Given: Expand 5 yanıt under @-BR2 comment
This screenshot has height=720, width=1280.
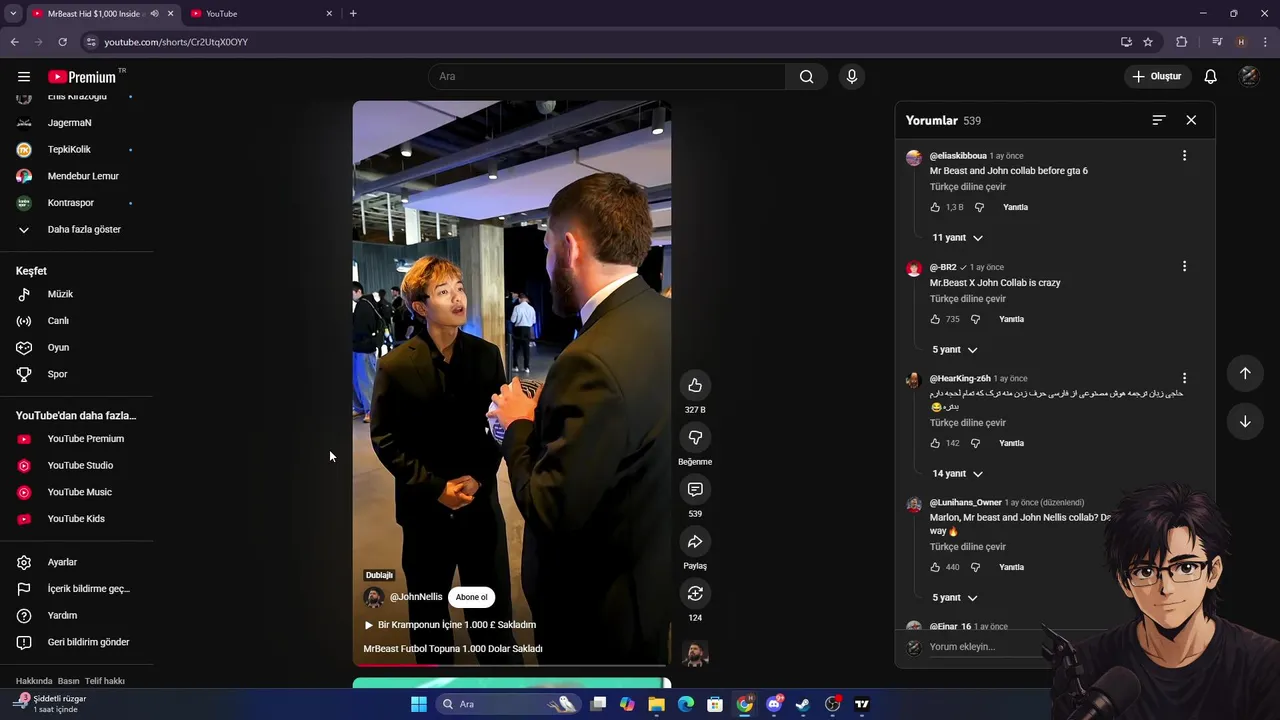Looking at the screenshot, I should coord(954,350).
